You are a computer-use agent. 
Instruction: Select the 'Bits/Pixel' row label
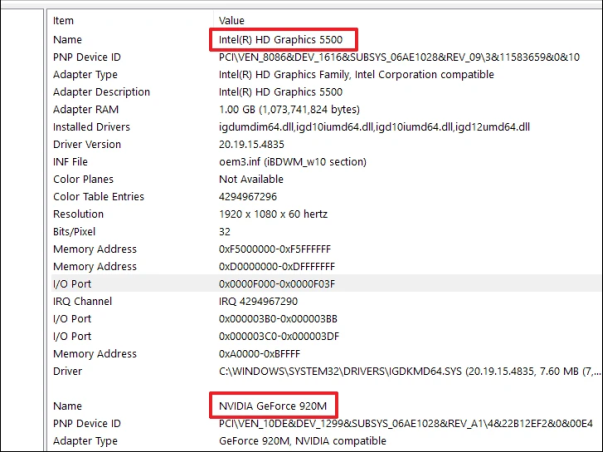click(74, 232)
